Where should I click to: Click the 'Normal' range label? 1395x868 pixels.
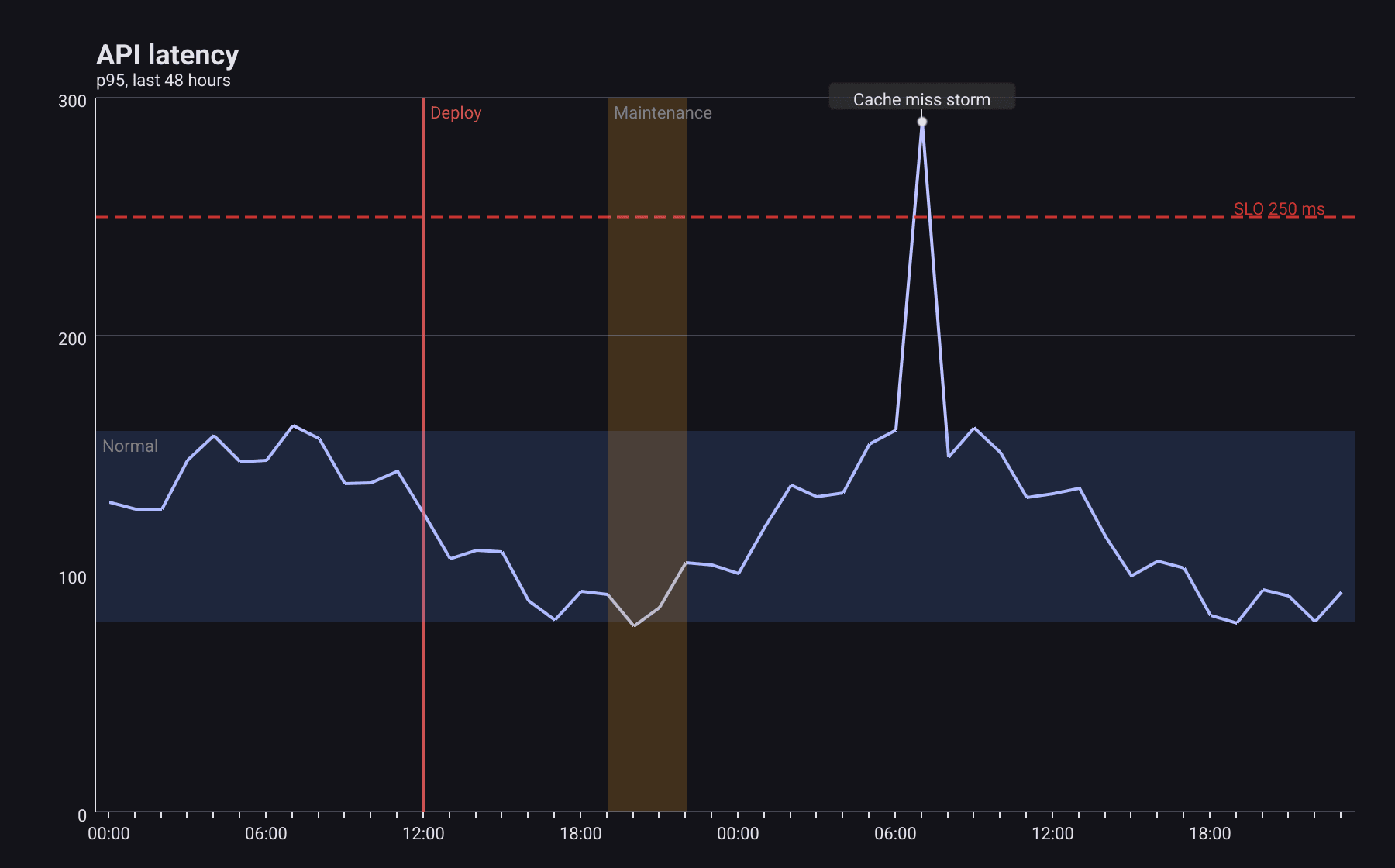[130, 446]
